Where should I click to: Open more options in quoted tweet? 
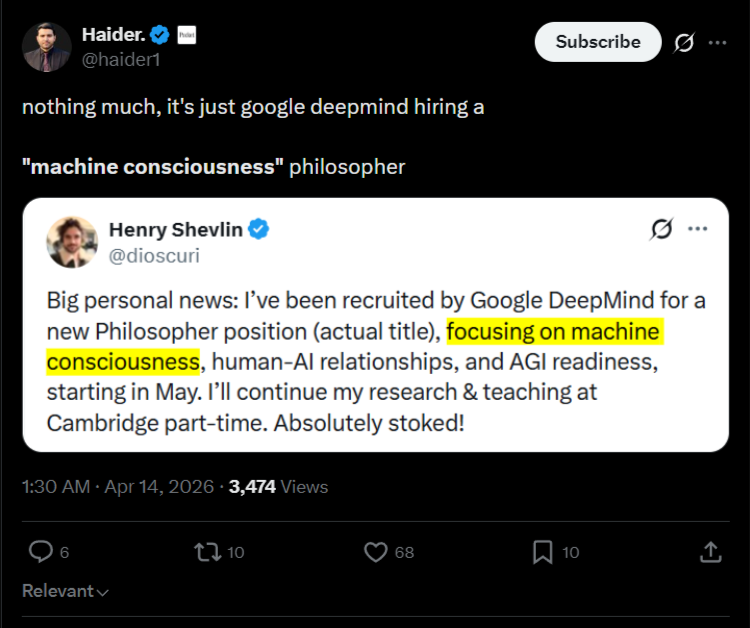pos(697,229)
